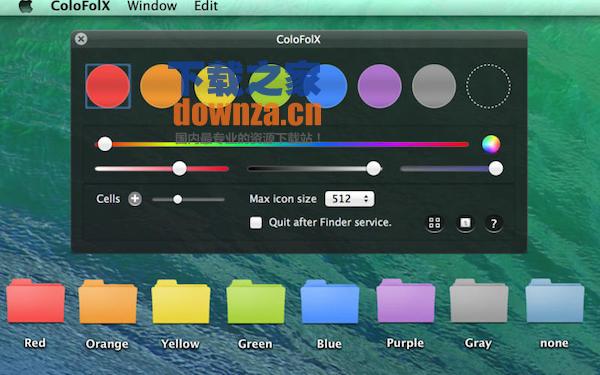Image resolution: width=600 pixels, height=375 pixels.
Task: Select the blue color circle
Action: 326,86
